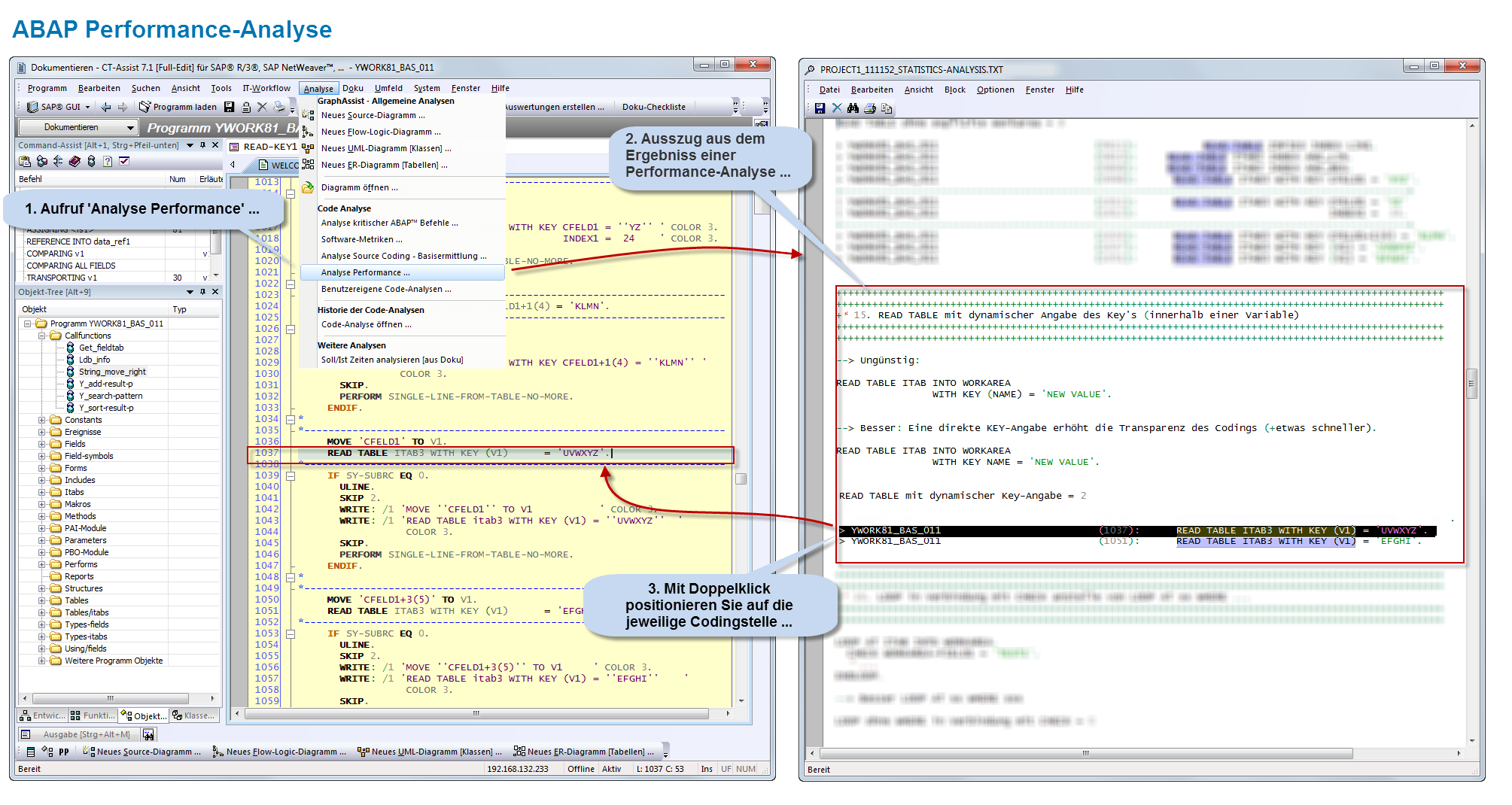
Task: Select 'Analyse Performance ...' from the Analyse menu
Action: [x=366, y=273]
